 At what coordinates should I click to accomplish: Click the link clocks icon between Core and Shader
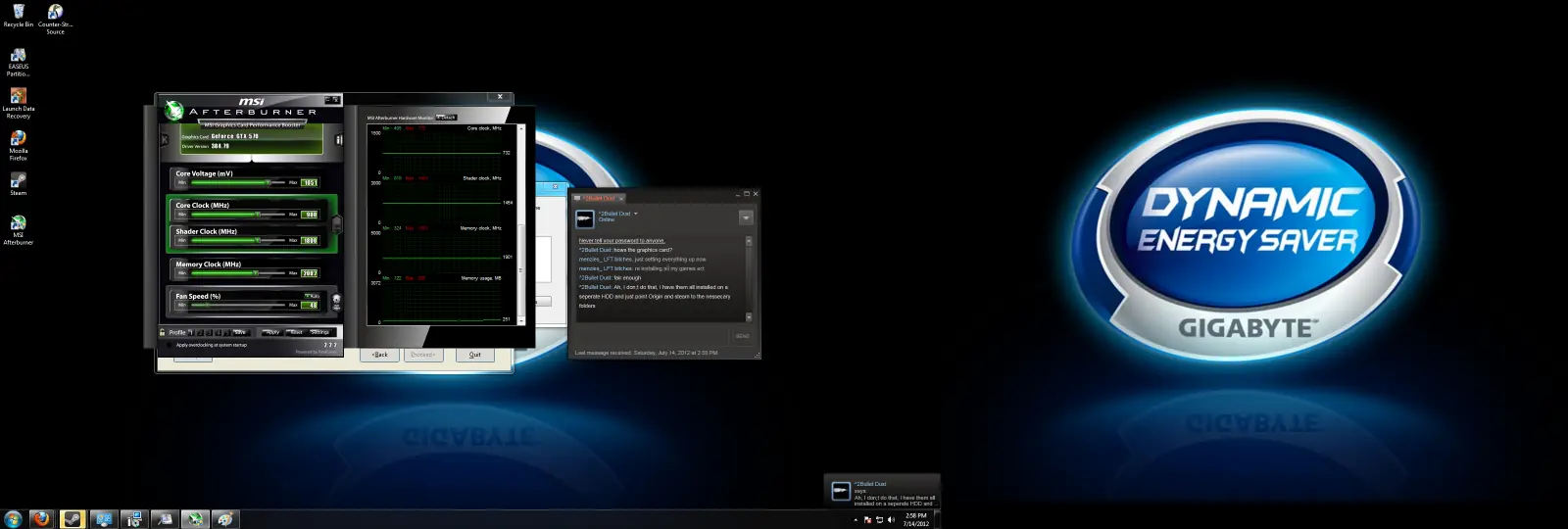click(x=337, y=223)
